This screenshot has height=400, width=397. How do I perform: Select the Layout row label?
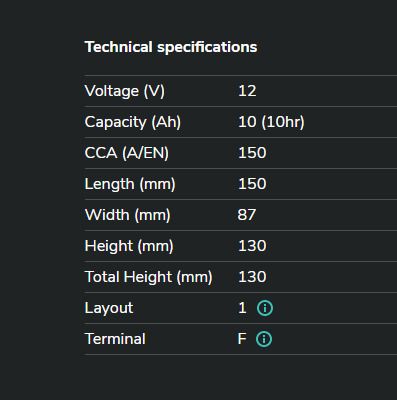[109, 308]
